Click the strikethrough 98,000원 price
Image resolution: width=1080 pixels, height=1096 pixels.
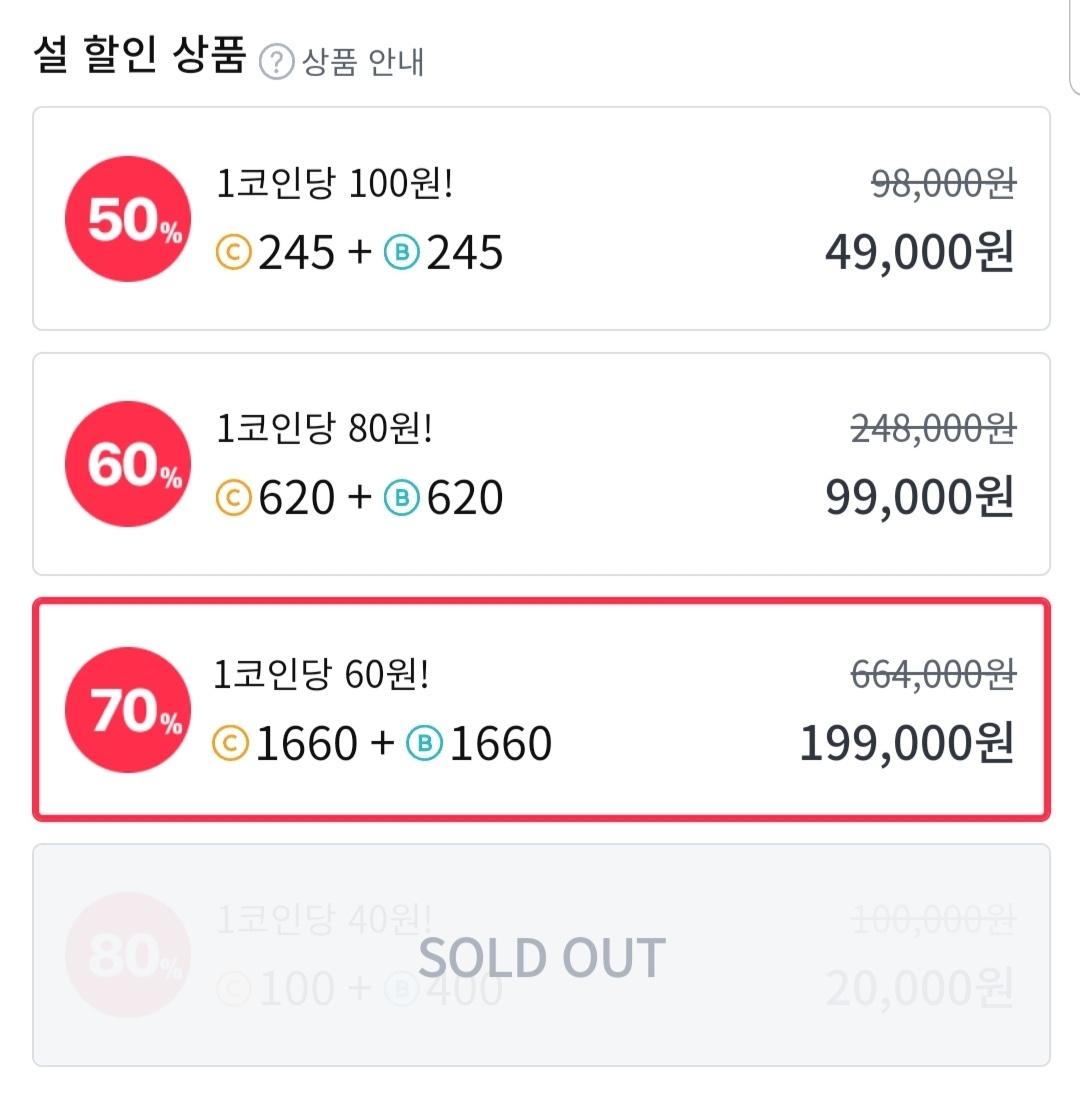click(943, 185)
